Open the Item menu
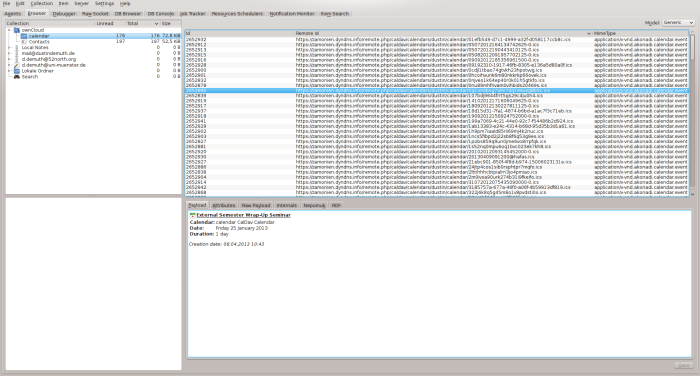Image resolution: width=700 pixels, height=376 pixels. (x=64, y=4)
